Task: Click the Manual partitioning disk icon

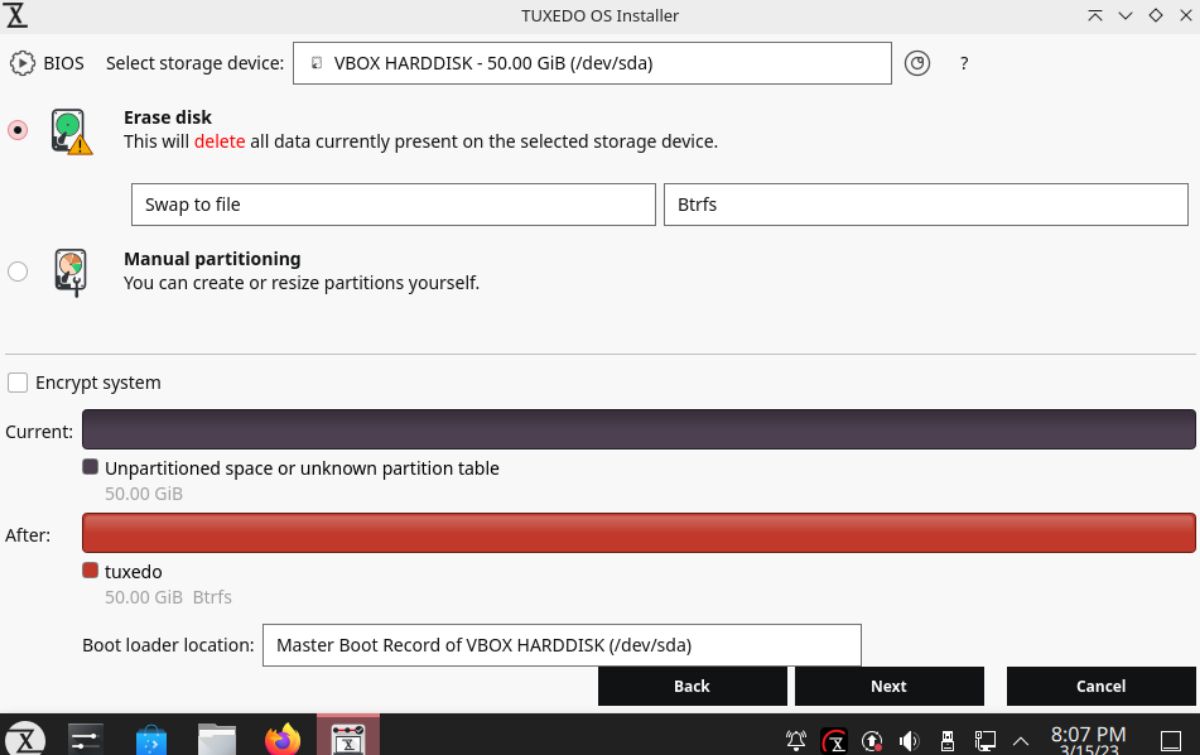Action: click(71, 270)
